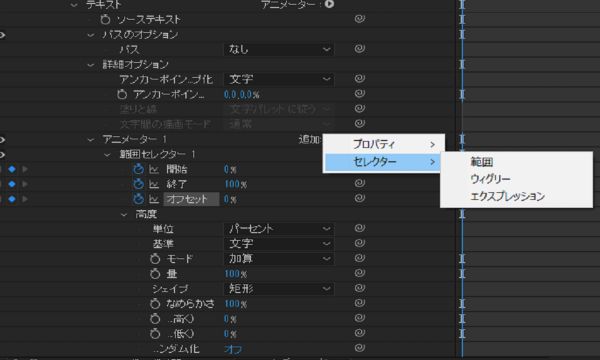Go to next keyframe on オフセット row
The width and height of the screenshot is (600, 360).
coord(25,199)
